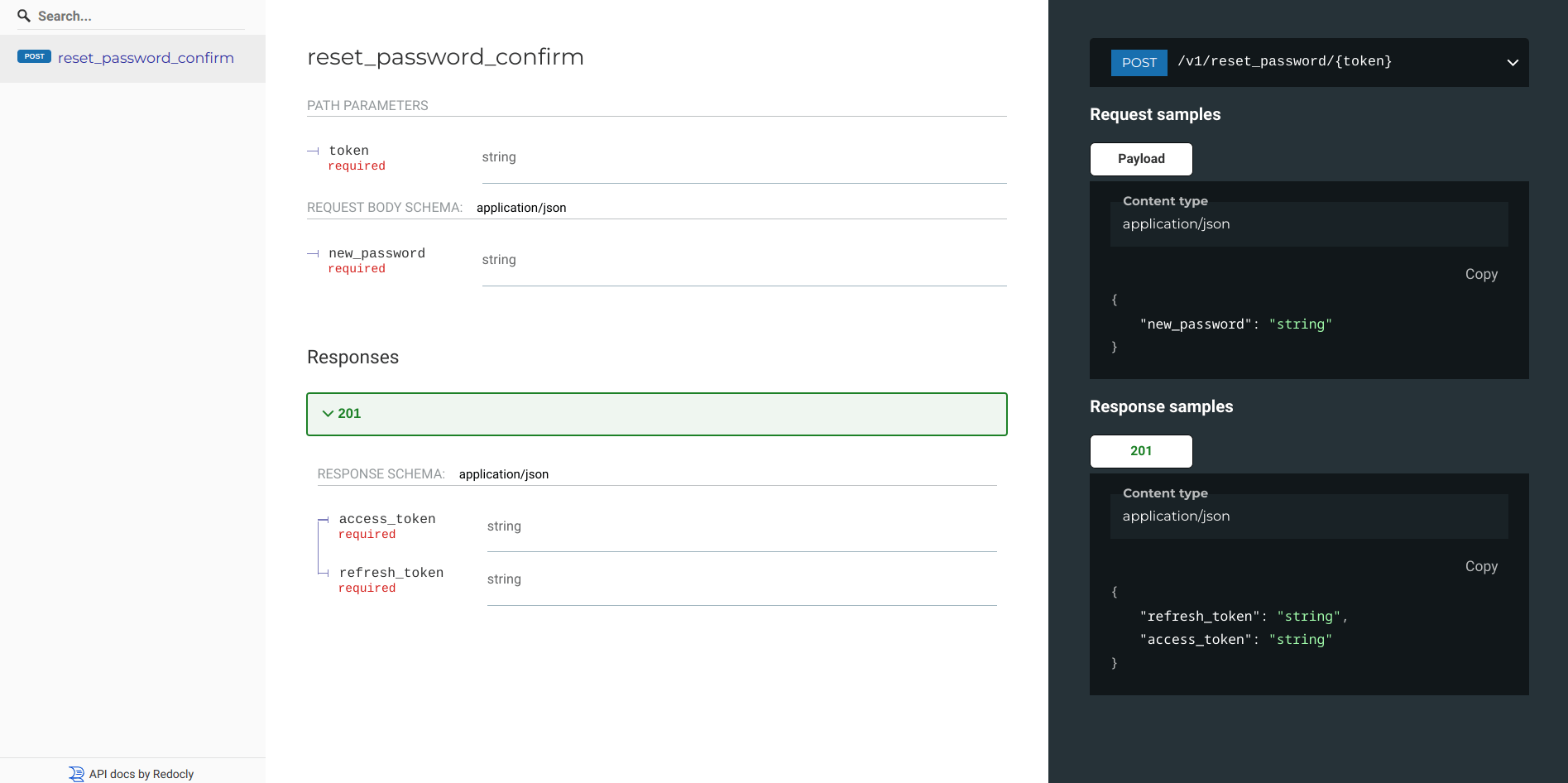Screen dimensions: 1568x783
Task: Copy the 201 response sample
Action: (1480, 566)
